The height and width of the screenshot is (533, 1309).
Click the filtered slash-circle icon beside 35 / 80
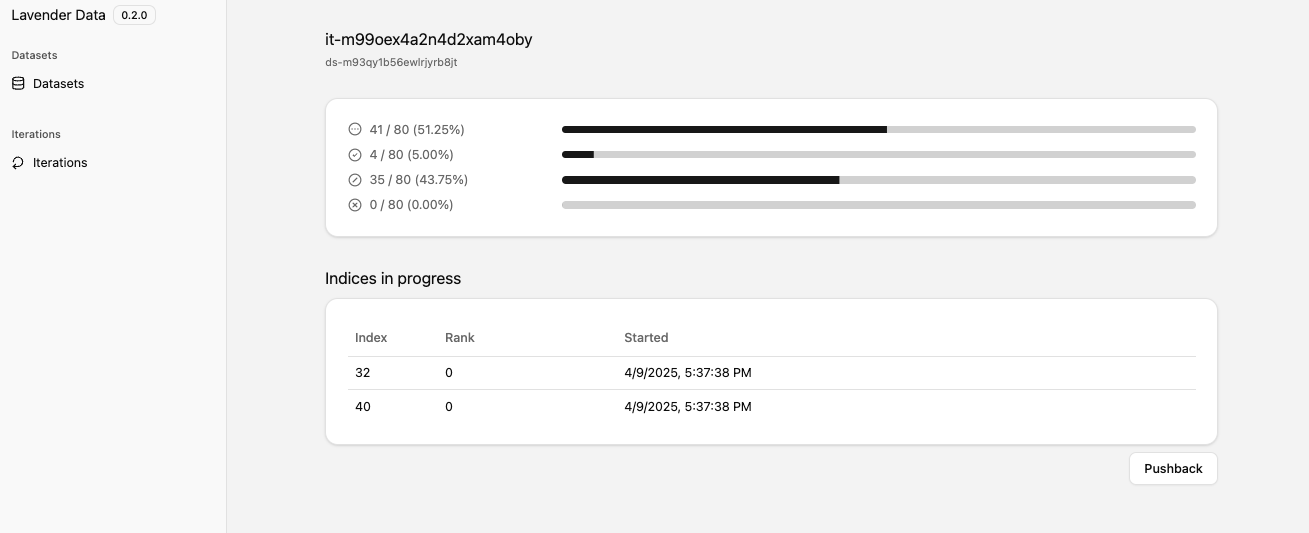pos(354,180)
